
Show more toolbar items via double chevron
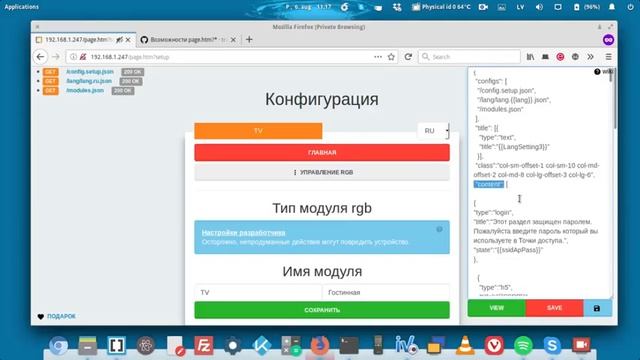590,57
